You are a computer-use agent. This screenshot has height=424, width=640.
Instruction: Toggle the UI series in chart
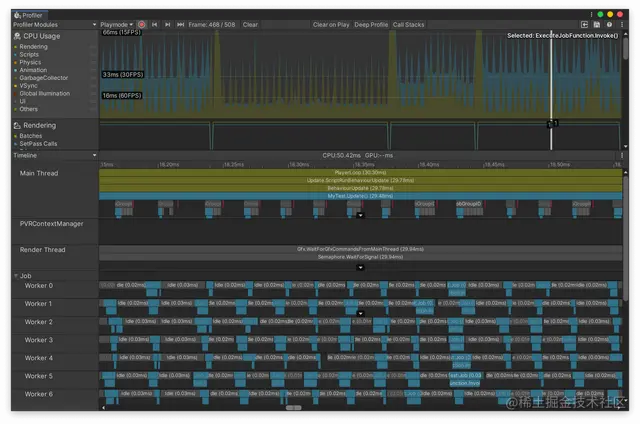(x=16, y=101)
